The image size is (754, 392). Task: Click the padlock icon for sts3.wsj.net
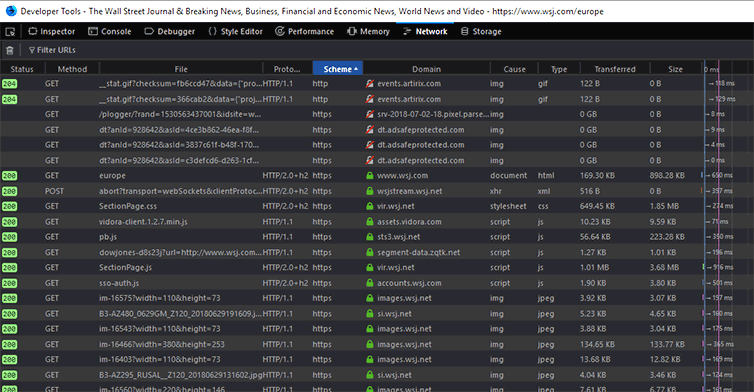369,237
